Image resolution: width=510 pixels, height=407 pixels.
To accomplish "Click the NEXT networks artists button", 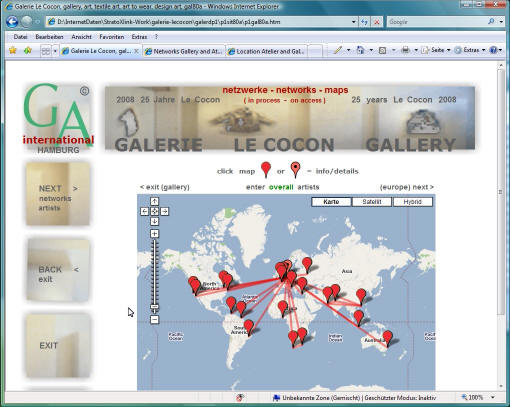I will (x=58, y=194).
